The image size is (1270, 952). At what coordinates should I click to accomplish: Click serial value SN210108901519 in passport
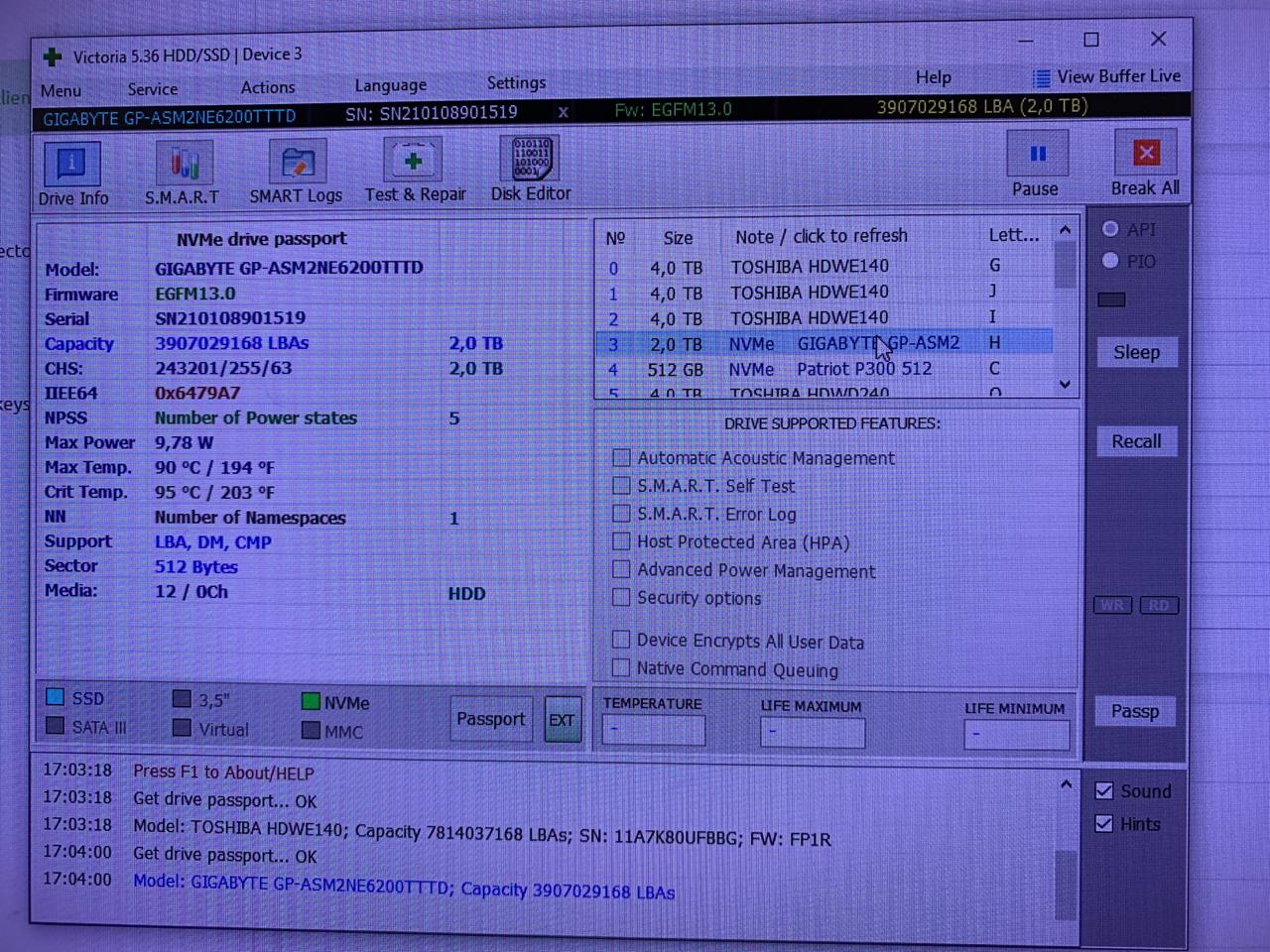point(230,318)
